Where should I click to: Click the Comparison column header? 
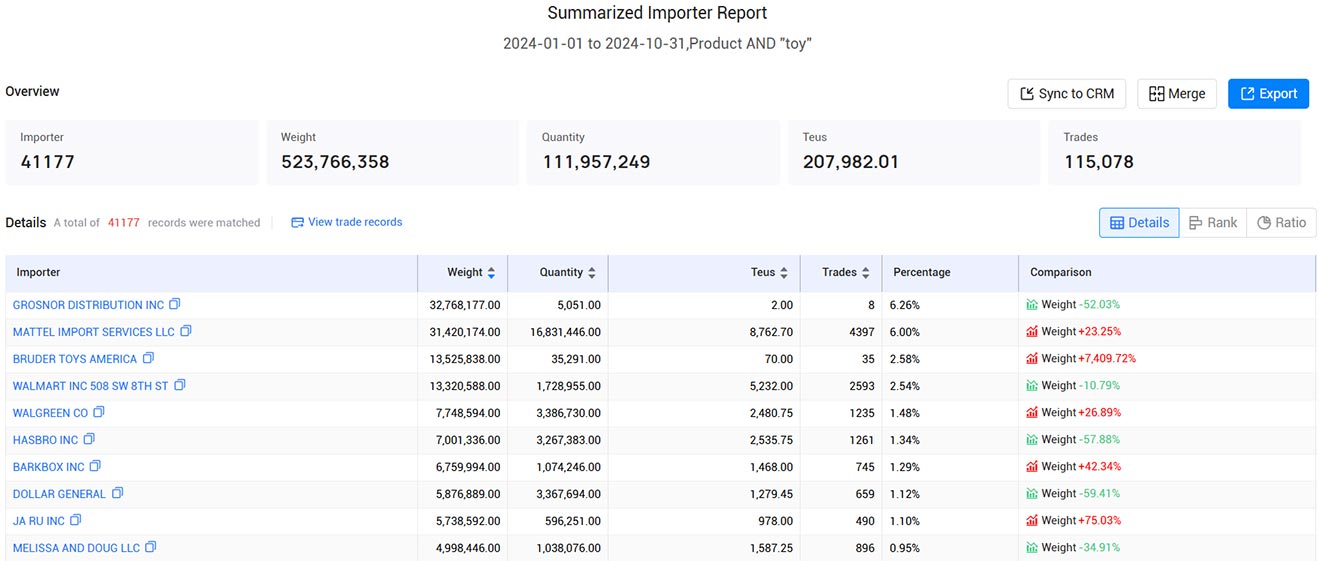pyautogui.click(x=1167, y=272)
